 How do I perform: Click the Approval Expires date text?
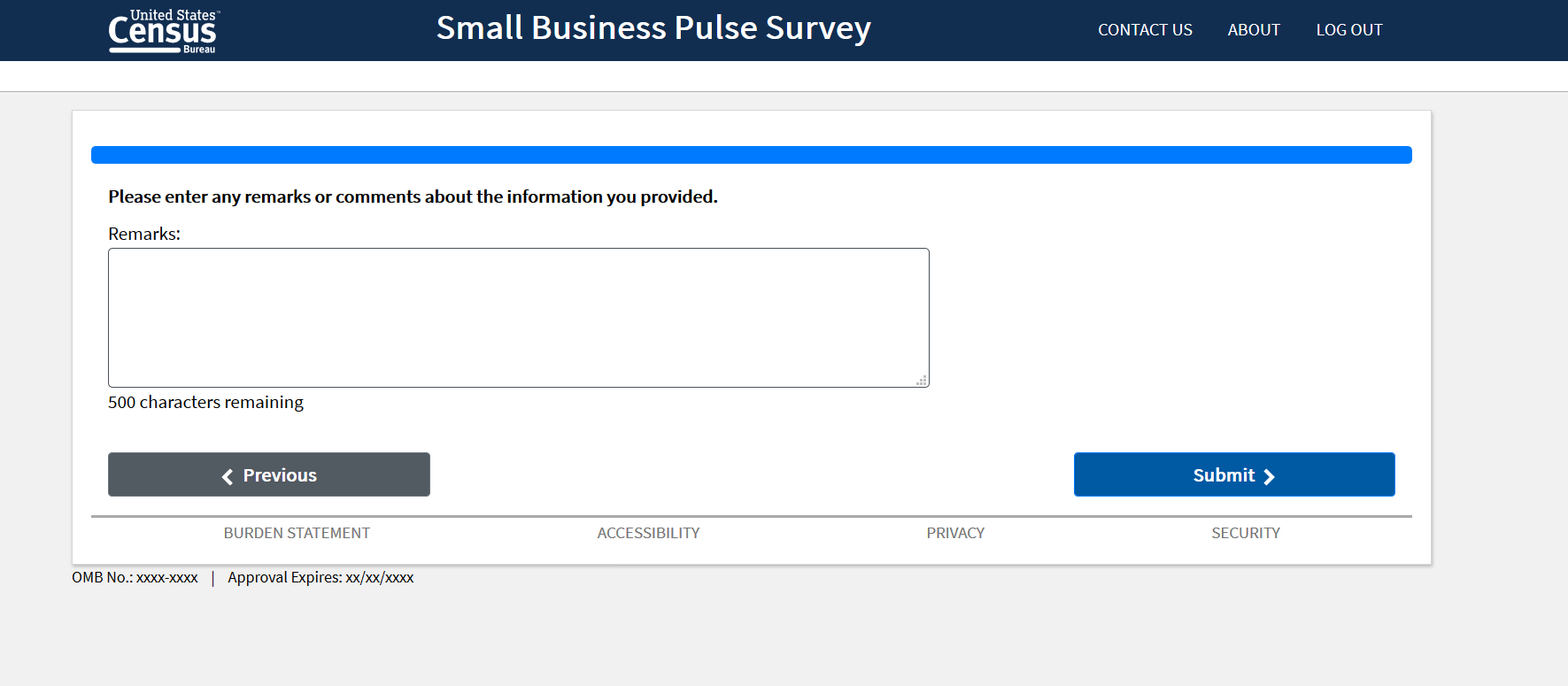click(321, 577)
